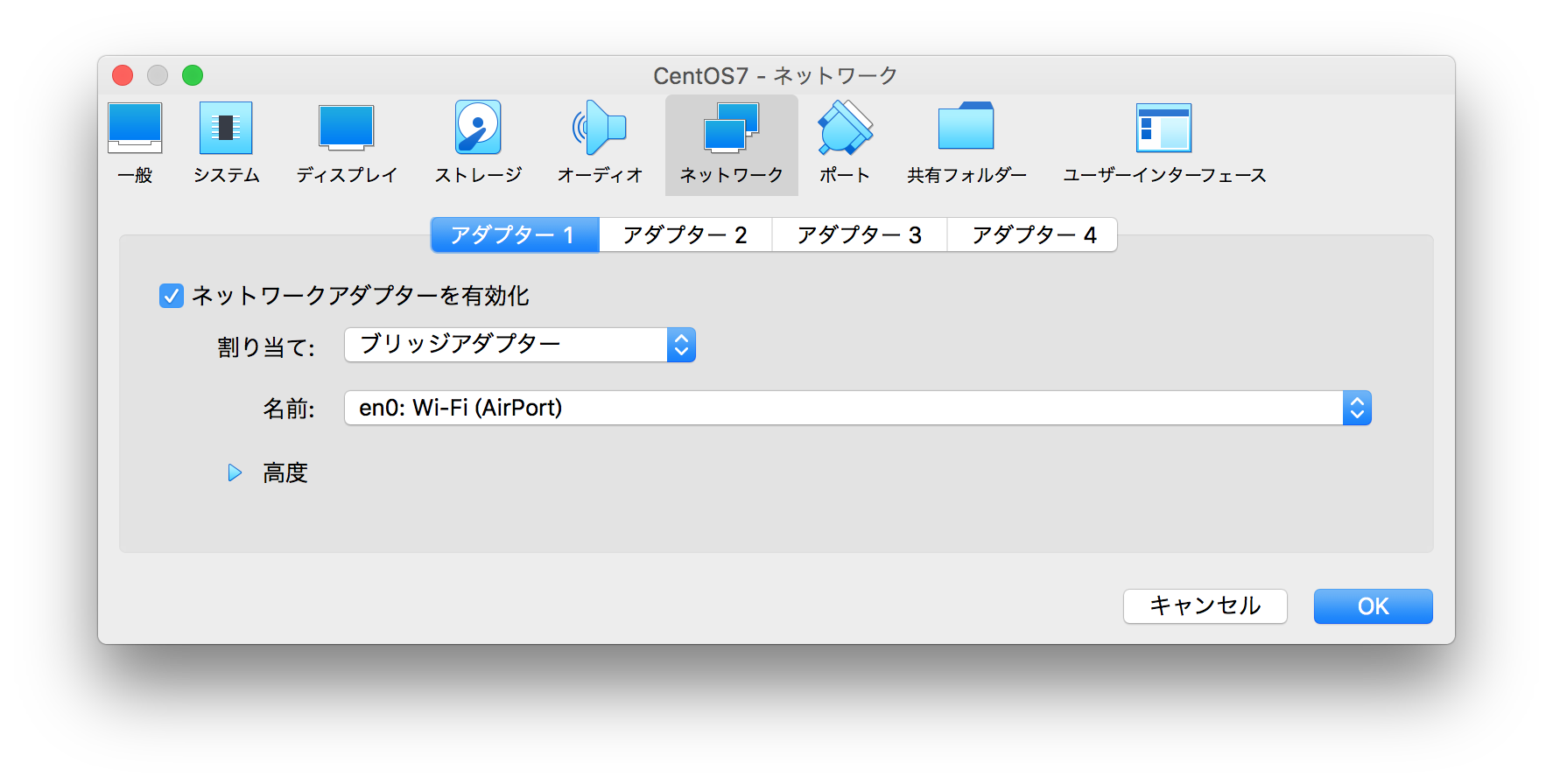
Task: Open the 割り当て ブリッジアダプター dropdown
Action: 520,345
